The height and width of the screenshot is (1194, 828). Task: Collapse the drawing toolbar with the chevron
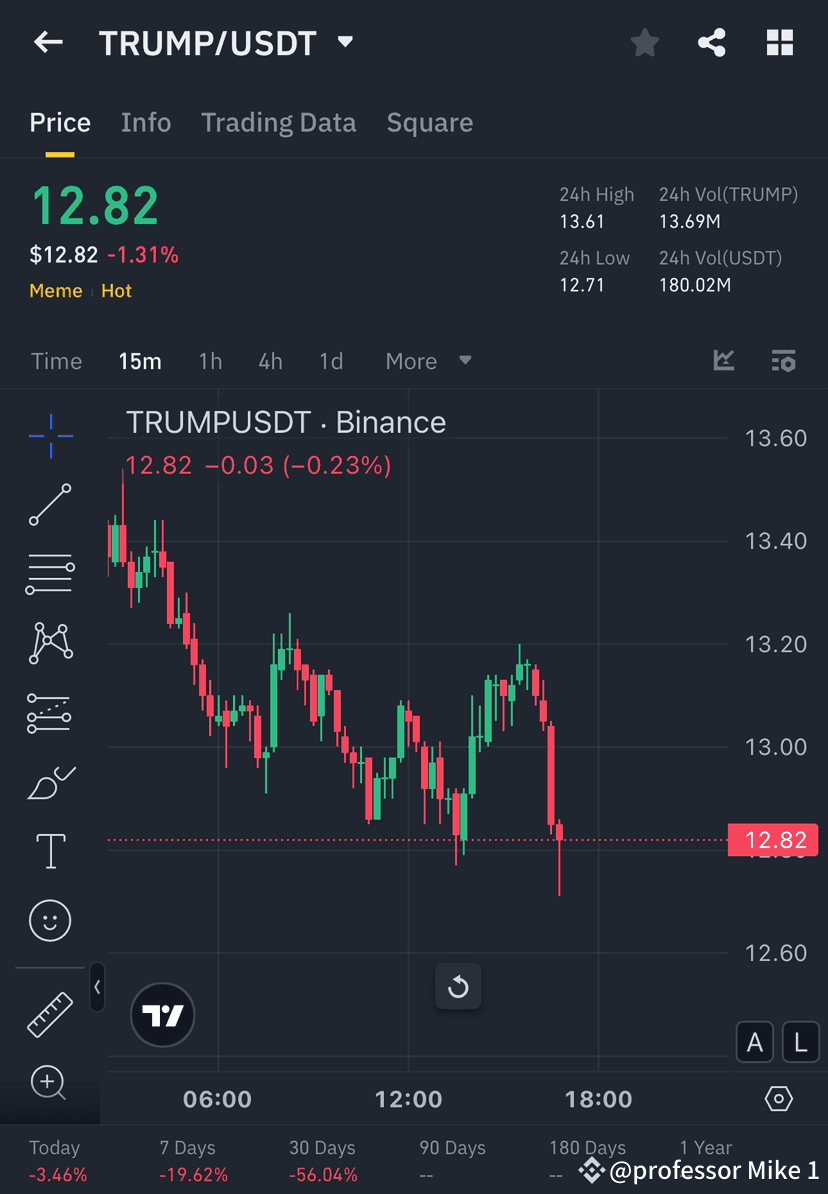(97, 988)
